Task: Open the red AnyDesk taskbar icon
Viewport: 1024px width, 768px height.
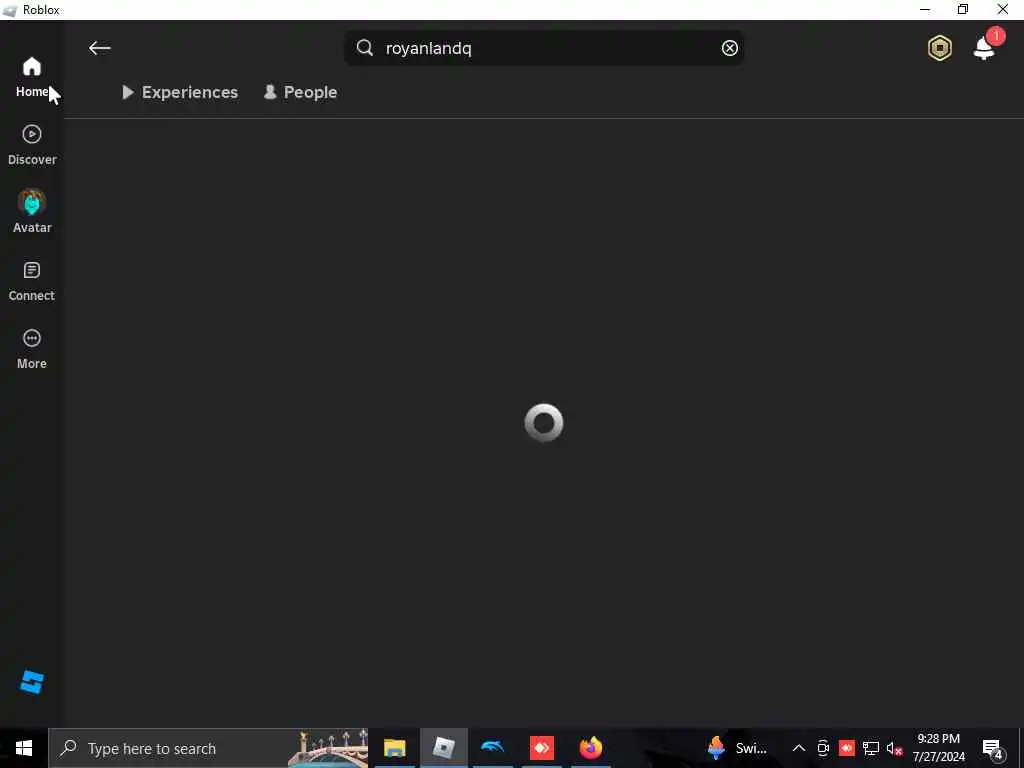Action: point(541,748)
